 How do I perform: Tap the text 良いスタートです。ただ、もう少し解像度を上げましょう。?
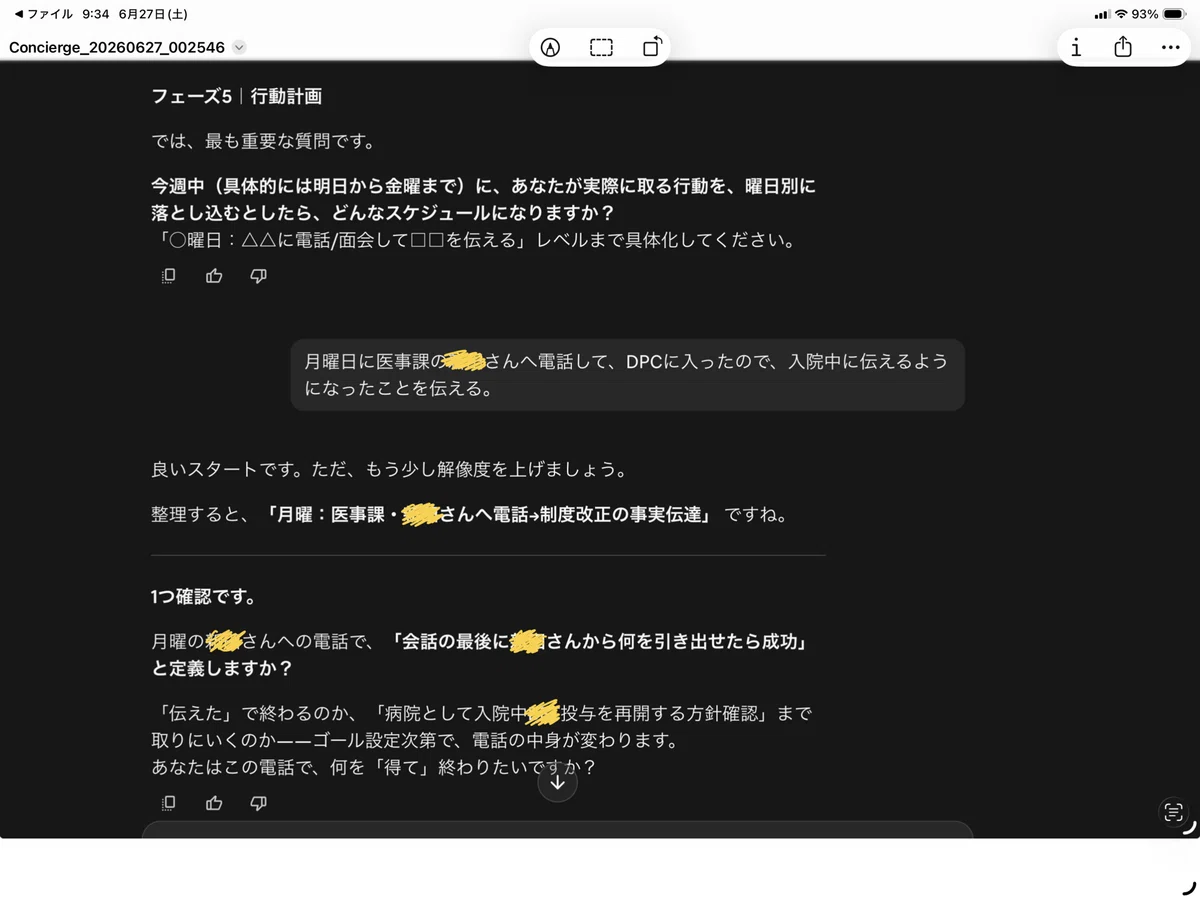pyautogui.click(x=389, y=469)
